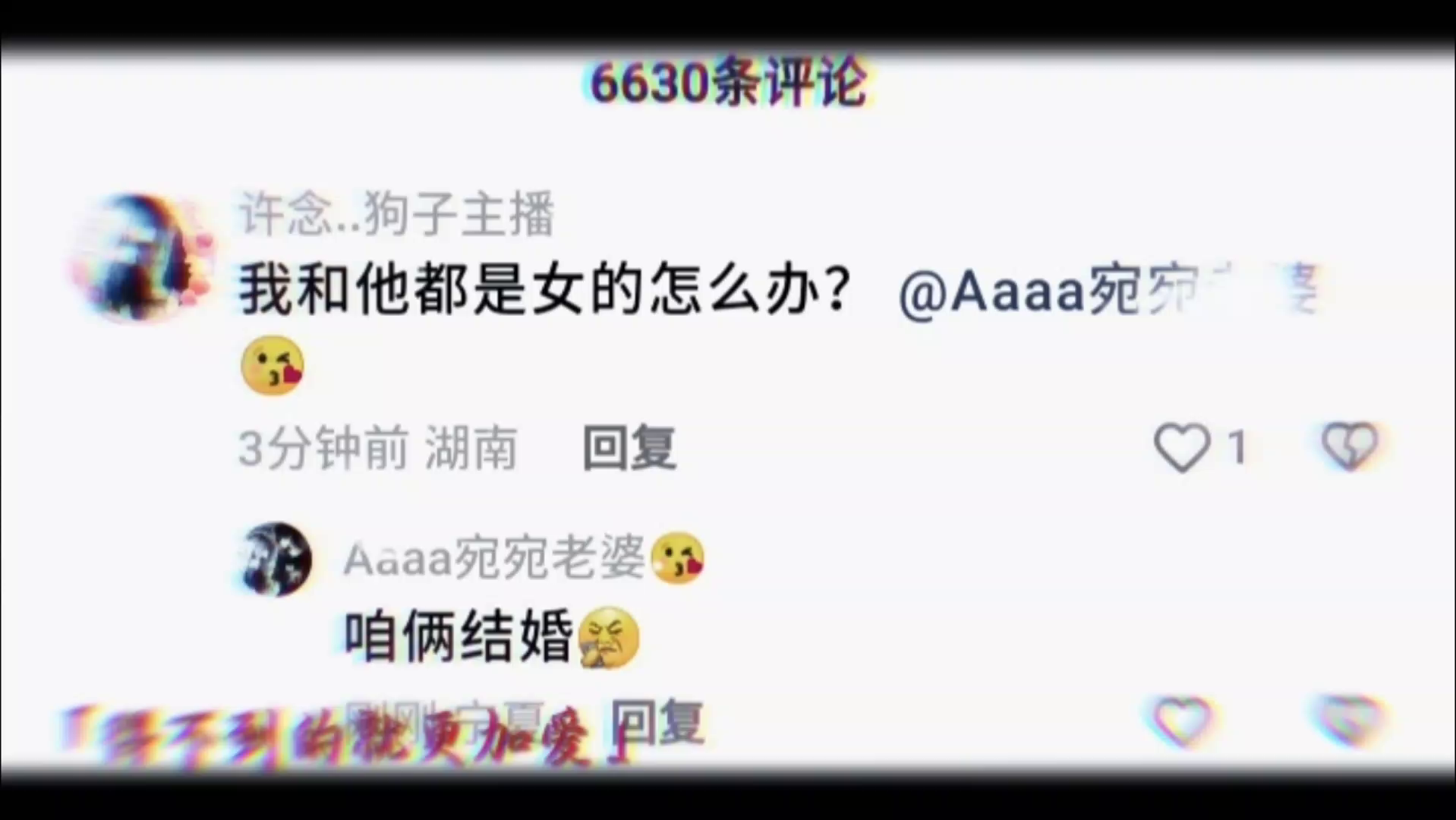This screenshot has width=1456, height=820.
Task: Reply to the 咱俩结婚 comment
Action: click(x=657, y=721)
